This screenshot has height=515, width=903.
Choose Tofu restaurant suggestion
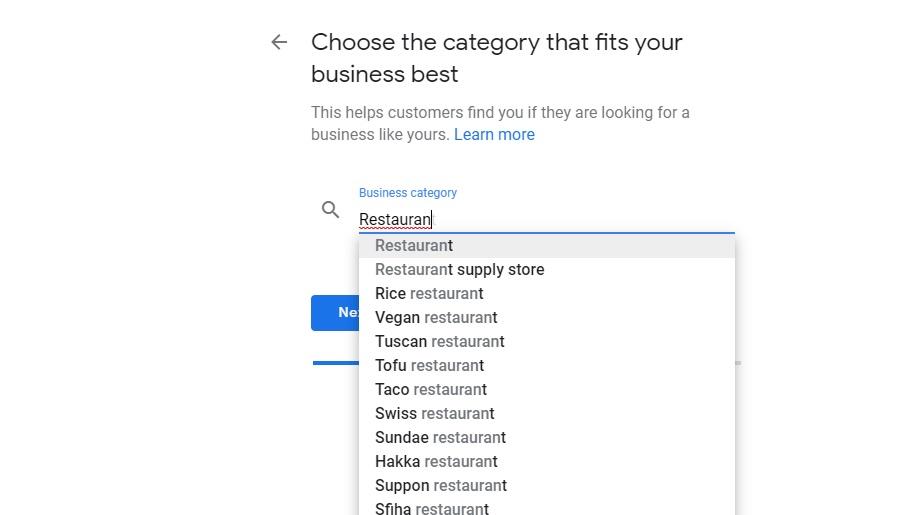(x=429, y=366)
